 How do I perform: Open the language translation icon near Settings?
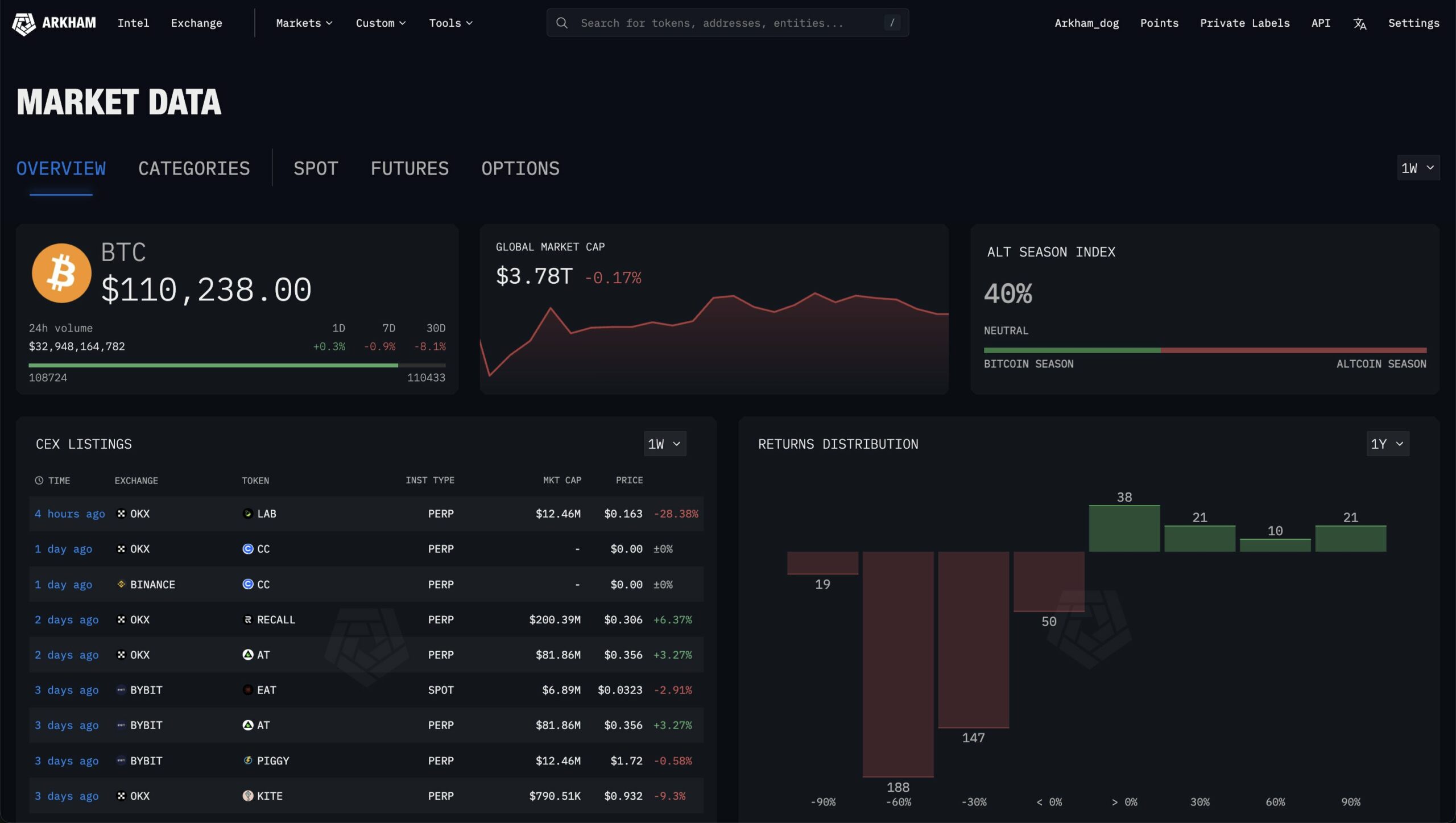pos(1360,23)
